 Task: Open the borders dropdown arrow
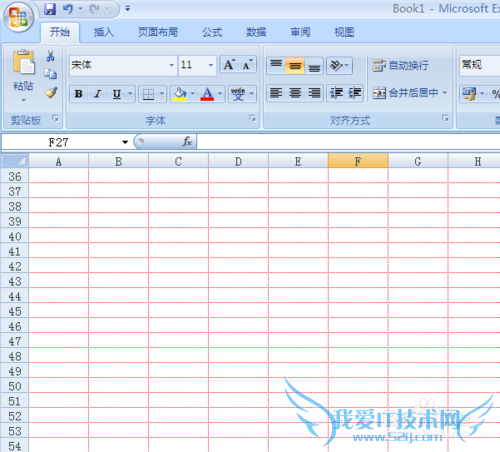tap(162, 94)
